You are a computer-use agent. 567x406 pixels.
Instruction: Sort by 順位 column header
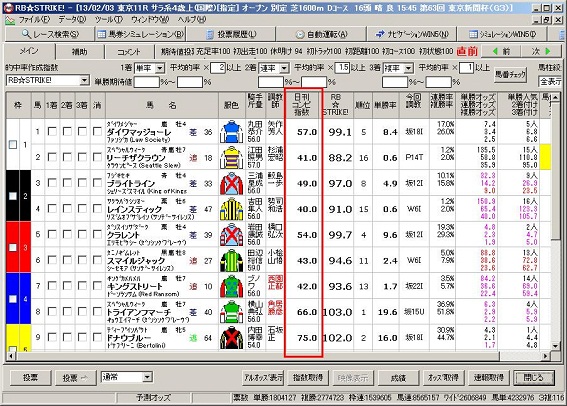click(363, 105)
